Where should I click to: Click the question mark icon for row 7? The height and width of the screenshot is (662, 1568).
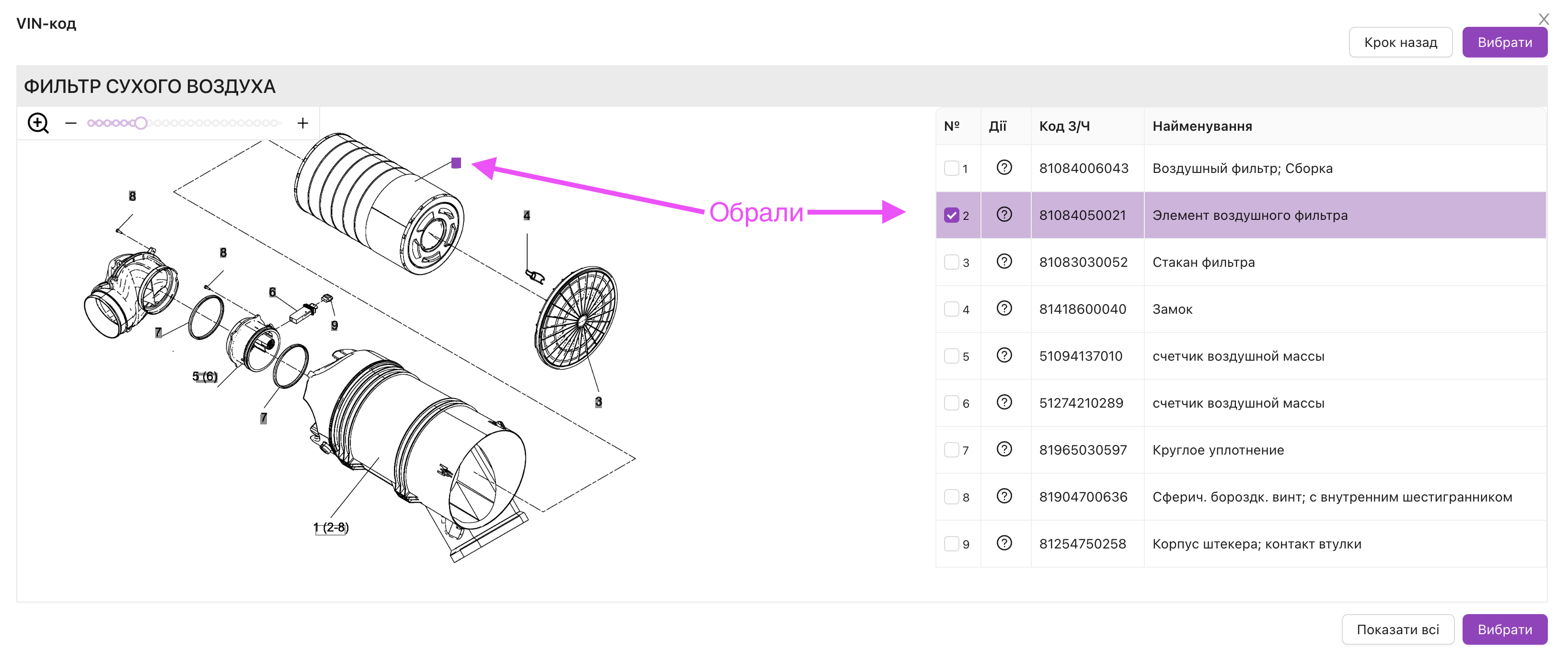(x=1003, y=449)
